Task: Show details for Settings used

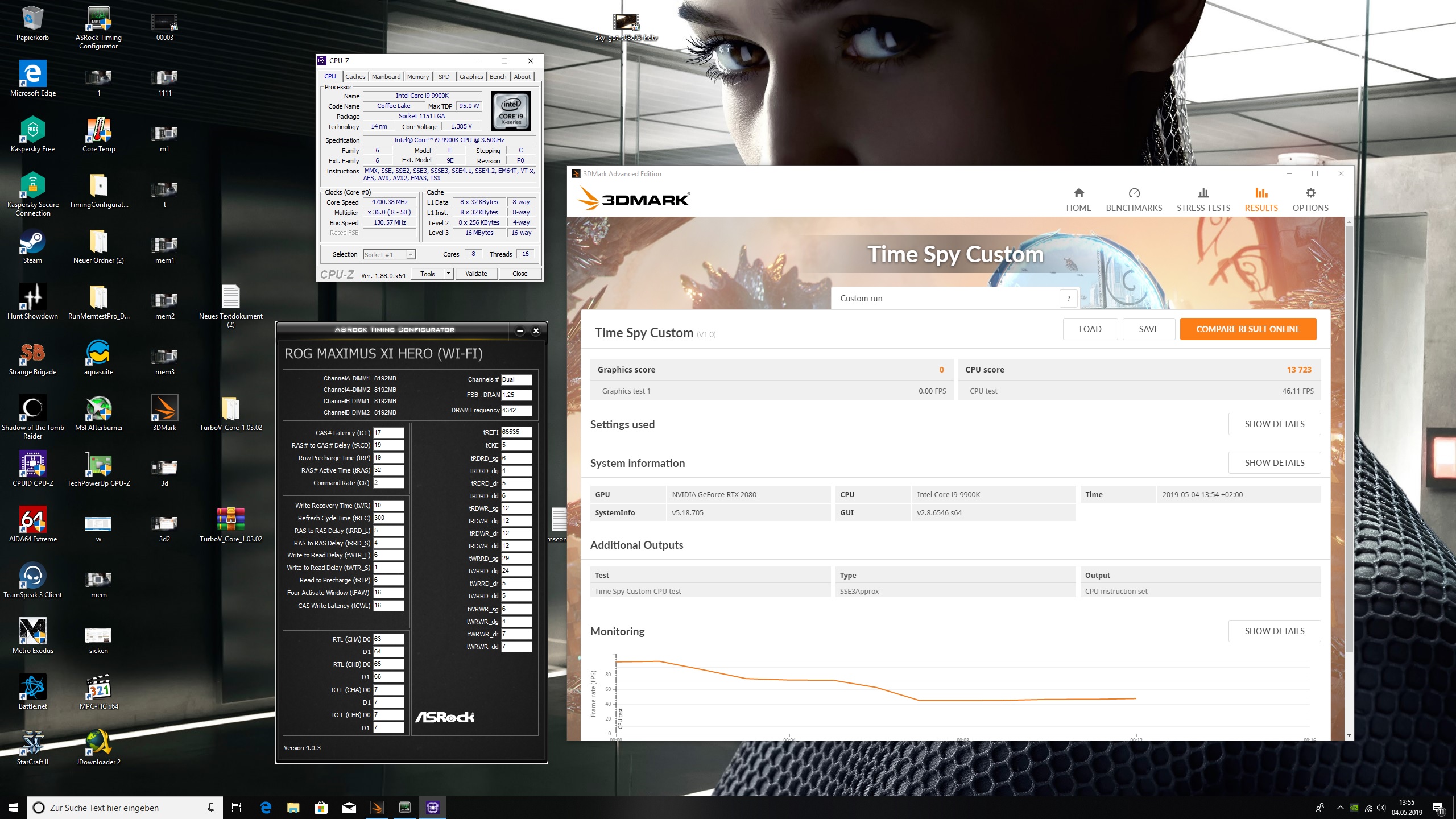Action: (x=1274, y=424)
